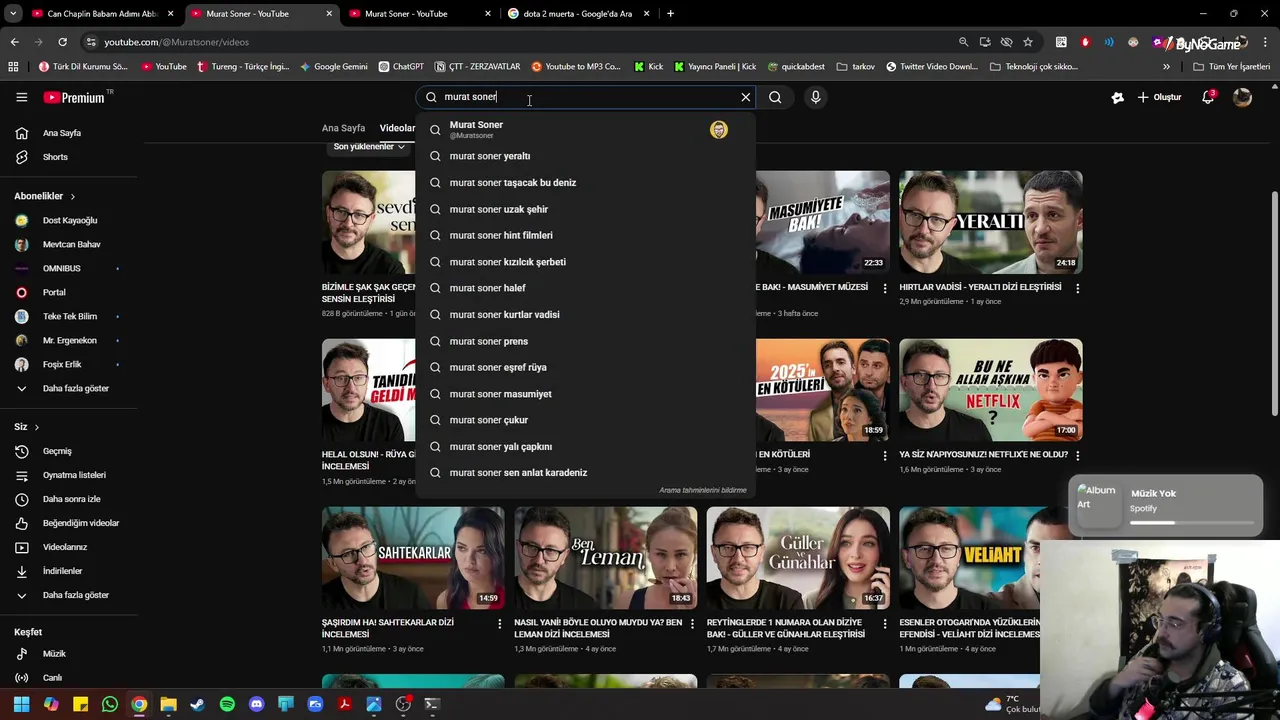Choose suggestion murat soner yeraltı
This screenshot has width=1280, height=720.
(585, 156)
